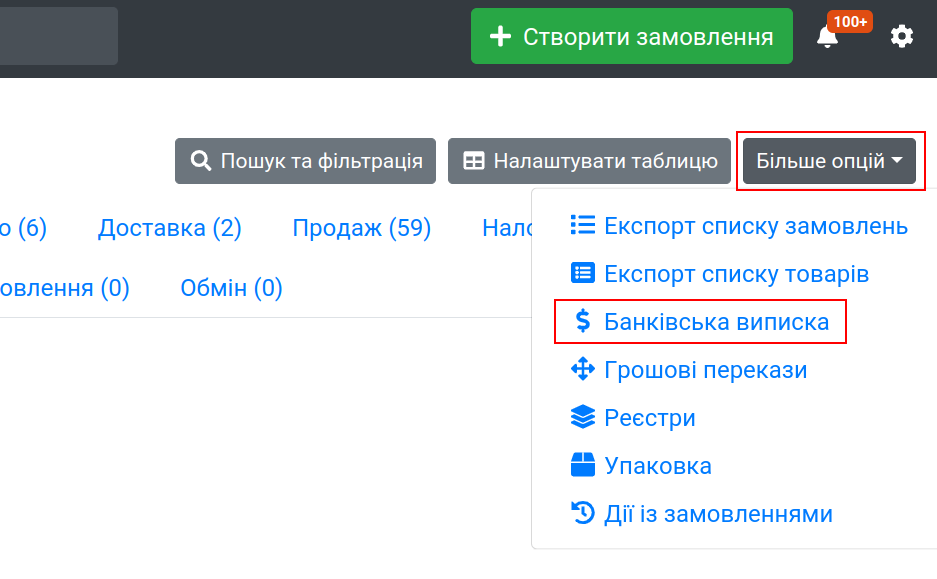Open Пошук та фільтрація panel
The width and height of the screenshot is (937, 579).
point(305,161)
